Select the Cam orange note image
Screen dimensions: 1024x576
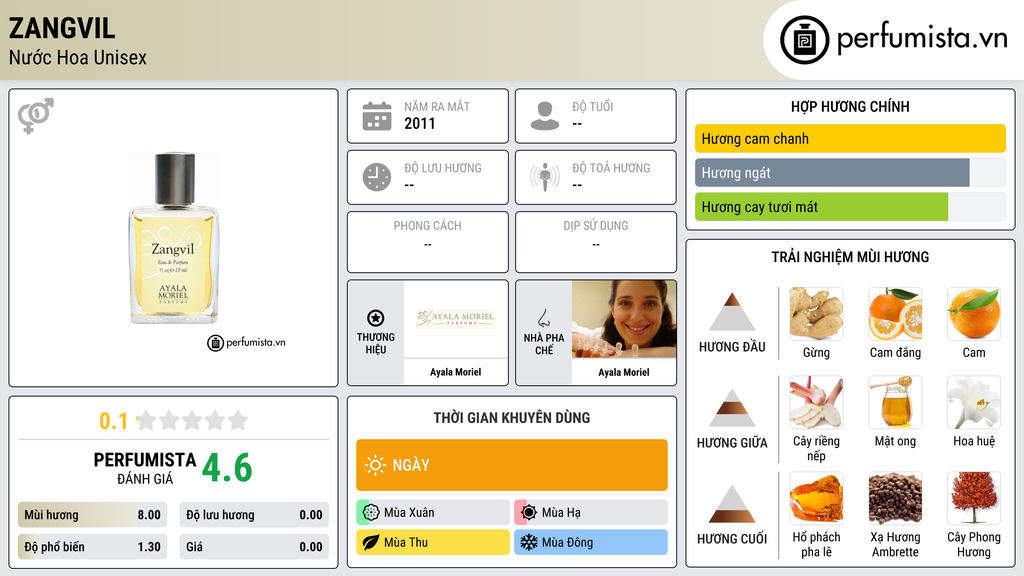[x=974, y=313]
